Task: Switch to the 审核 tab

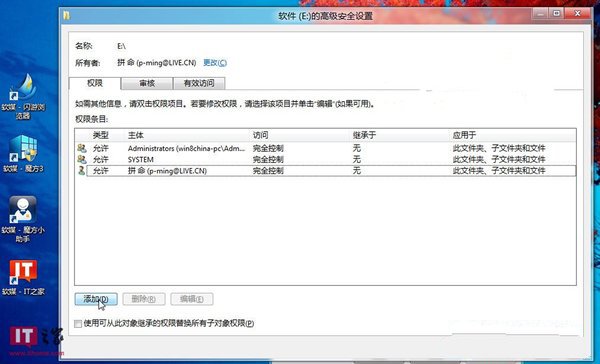Action: coord(147,83)
